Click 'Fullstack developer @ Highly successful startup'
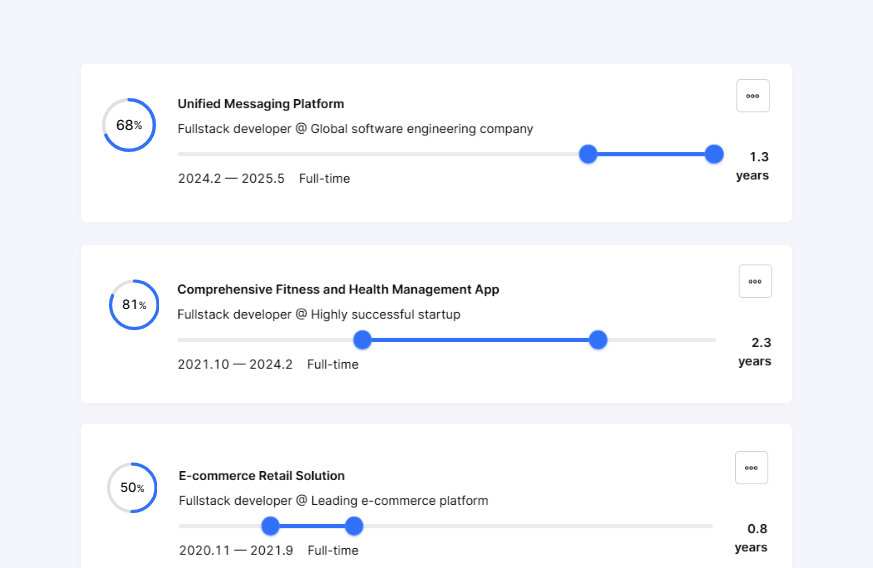 (x=318, y=315)
